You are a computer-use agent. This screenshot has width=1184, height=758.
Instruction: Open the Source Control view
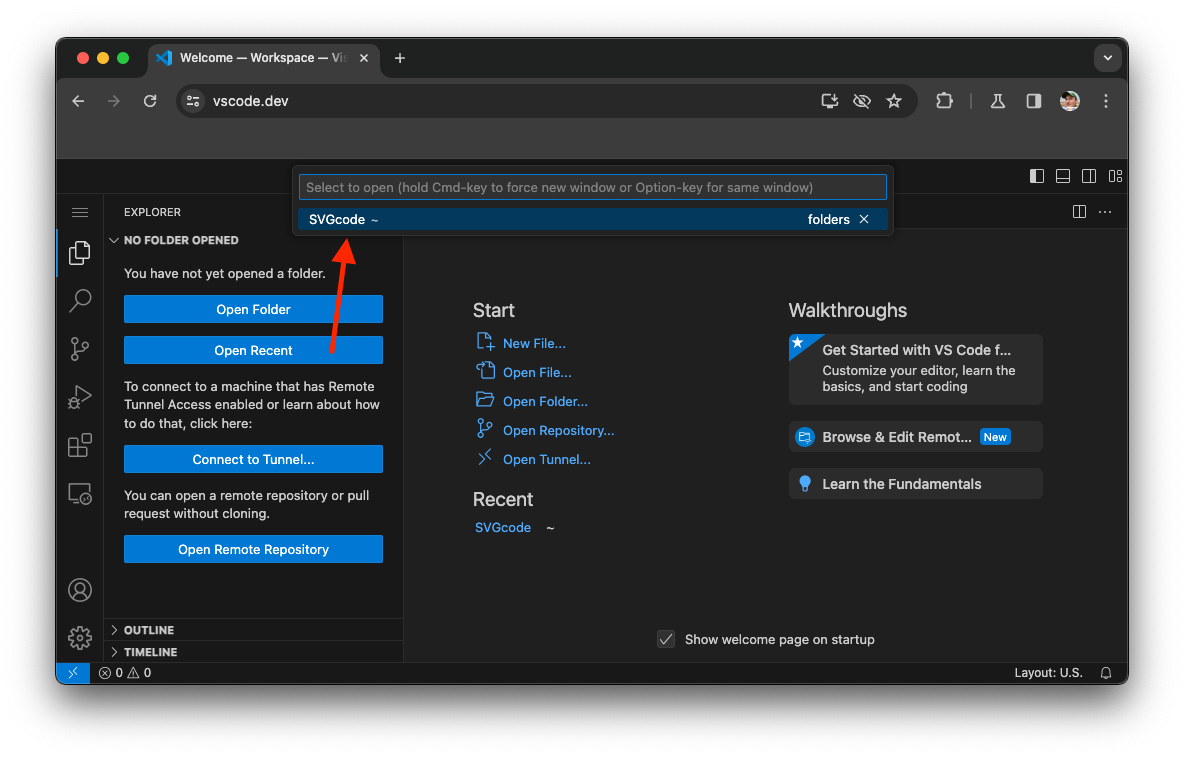(80, 349)
